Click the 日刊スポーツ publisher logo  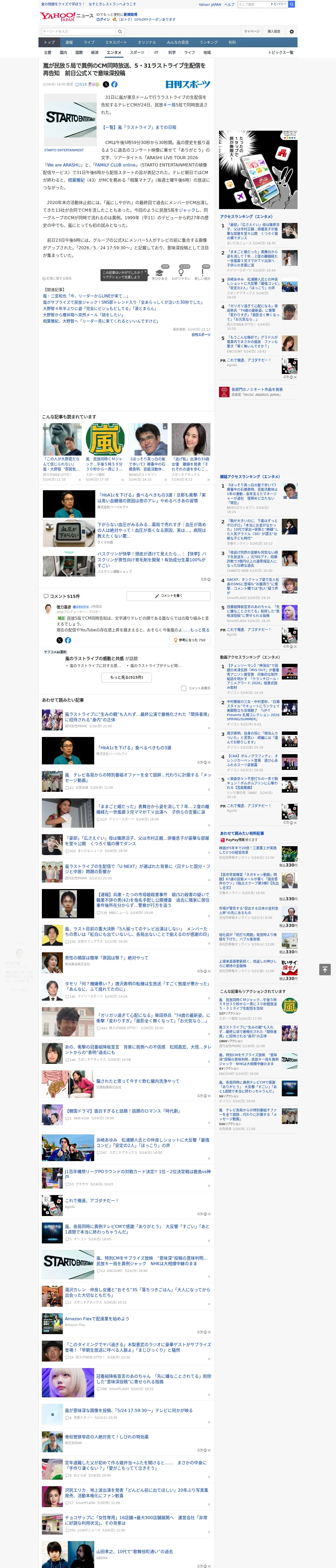(188, 85)
